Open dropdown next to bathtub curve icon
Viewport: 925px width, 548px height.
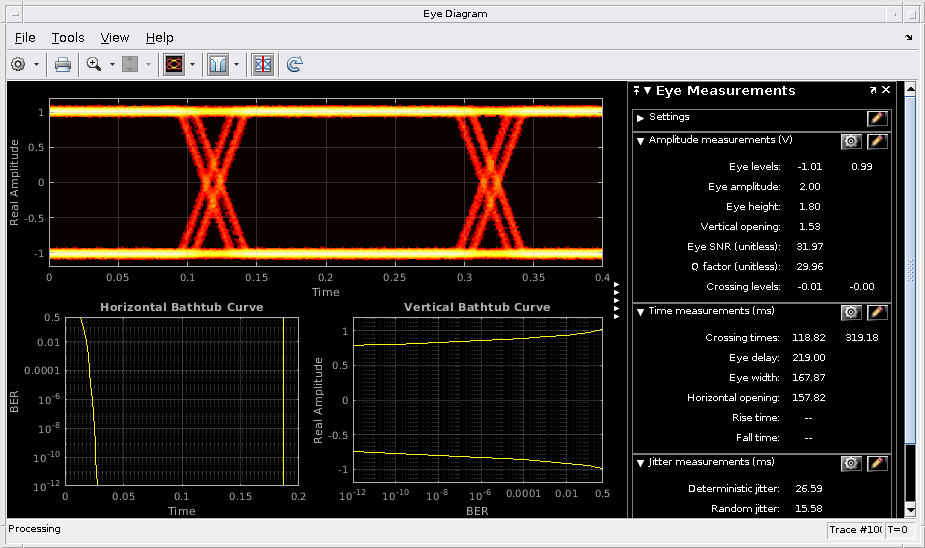236,64
